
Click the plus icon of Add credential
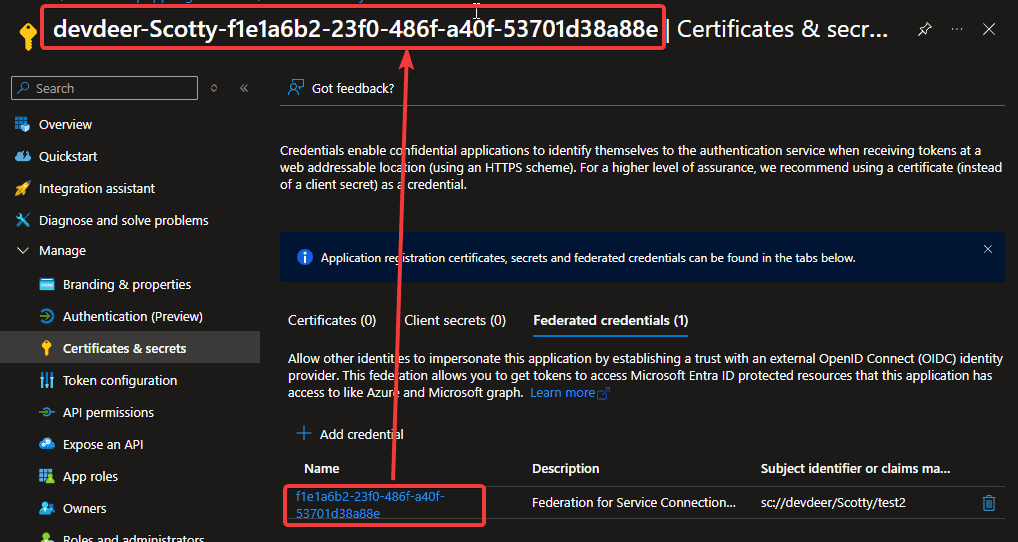click(304, 434)
